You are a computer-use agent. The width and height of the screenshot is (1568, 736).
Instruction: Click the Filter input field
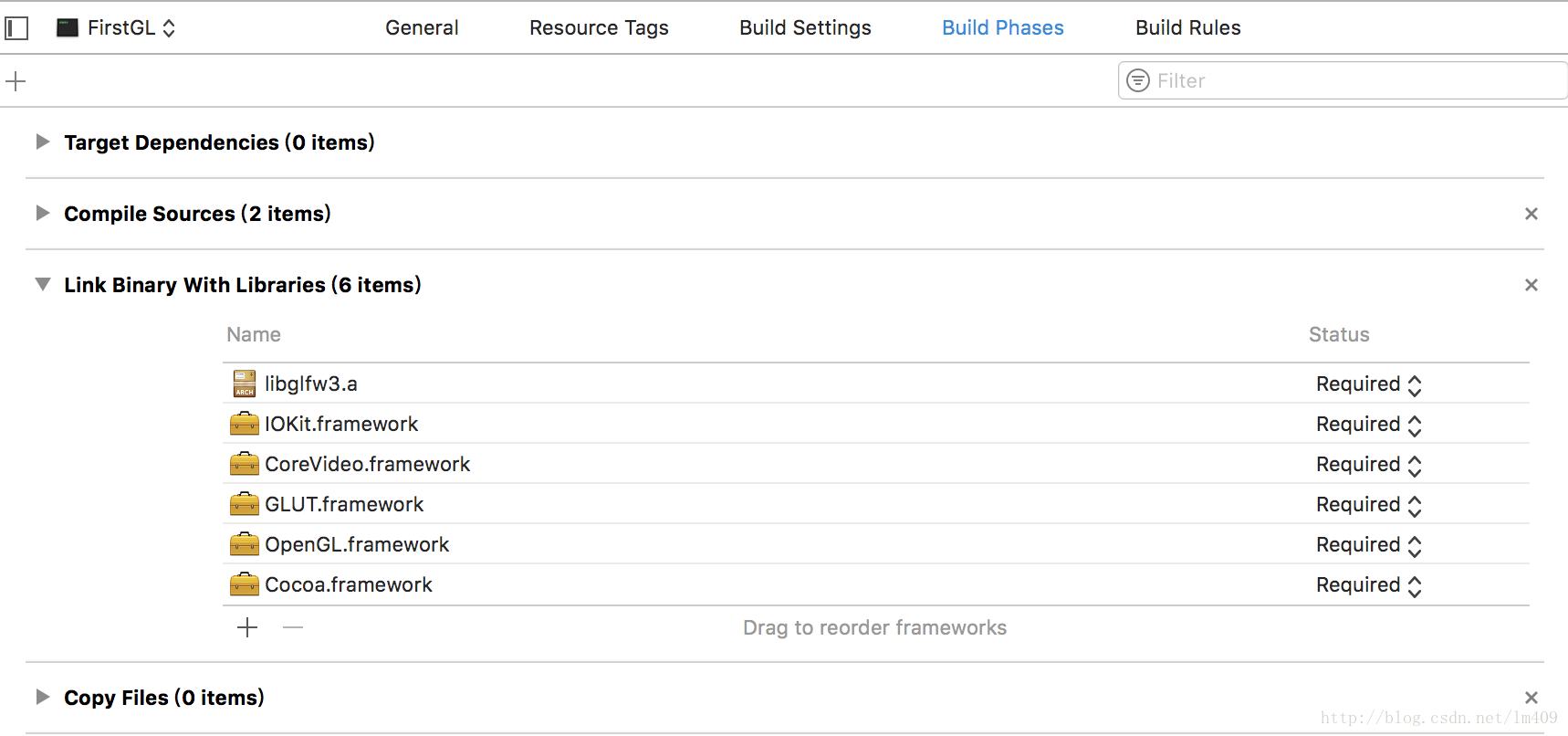1343,80
